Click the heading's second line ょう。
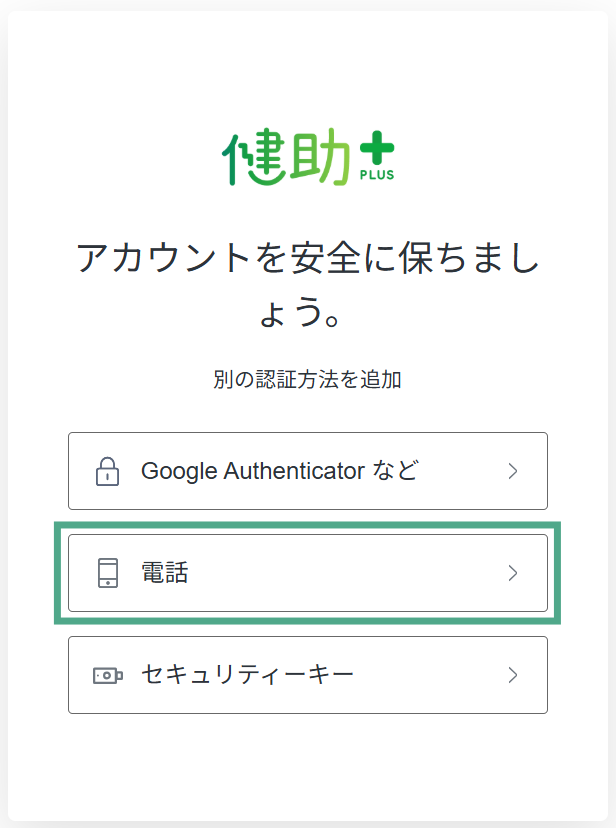 coord(308,312)
